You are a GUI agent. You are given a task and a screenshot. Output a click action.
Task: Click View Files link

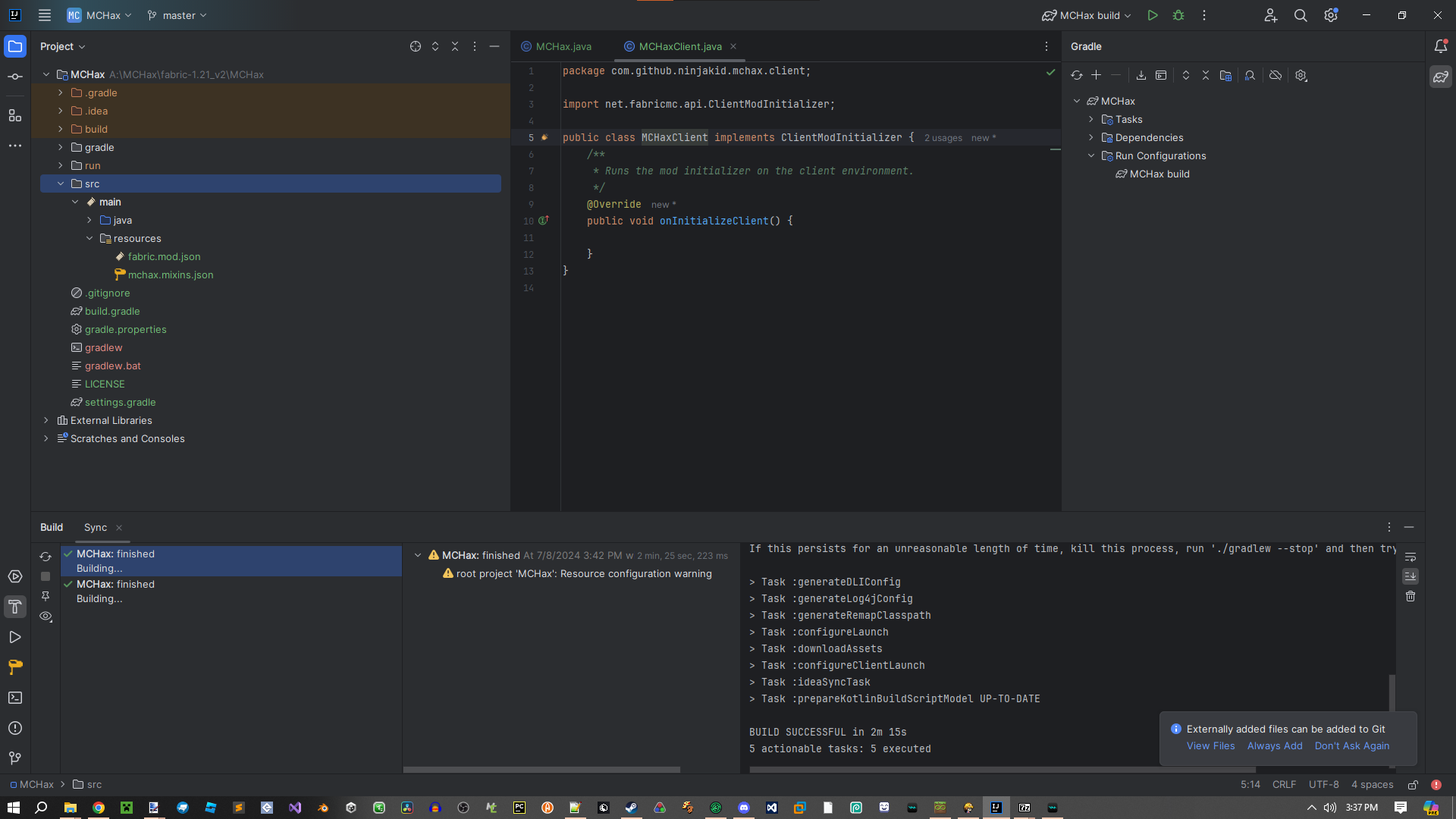coord(1210,745)
